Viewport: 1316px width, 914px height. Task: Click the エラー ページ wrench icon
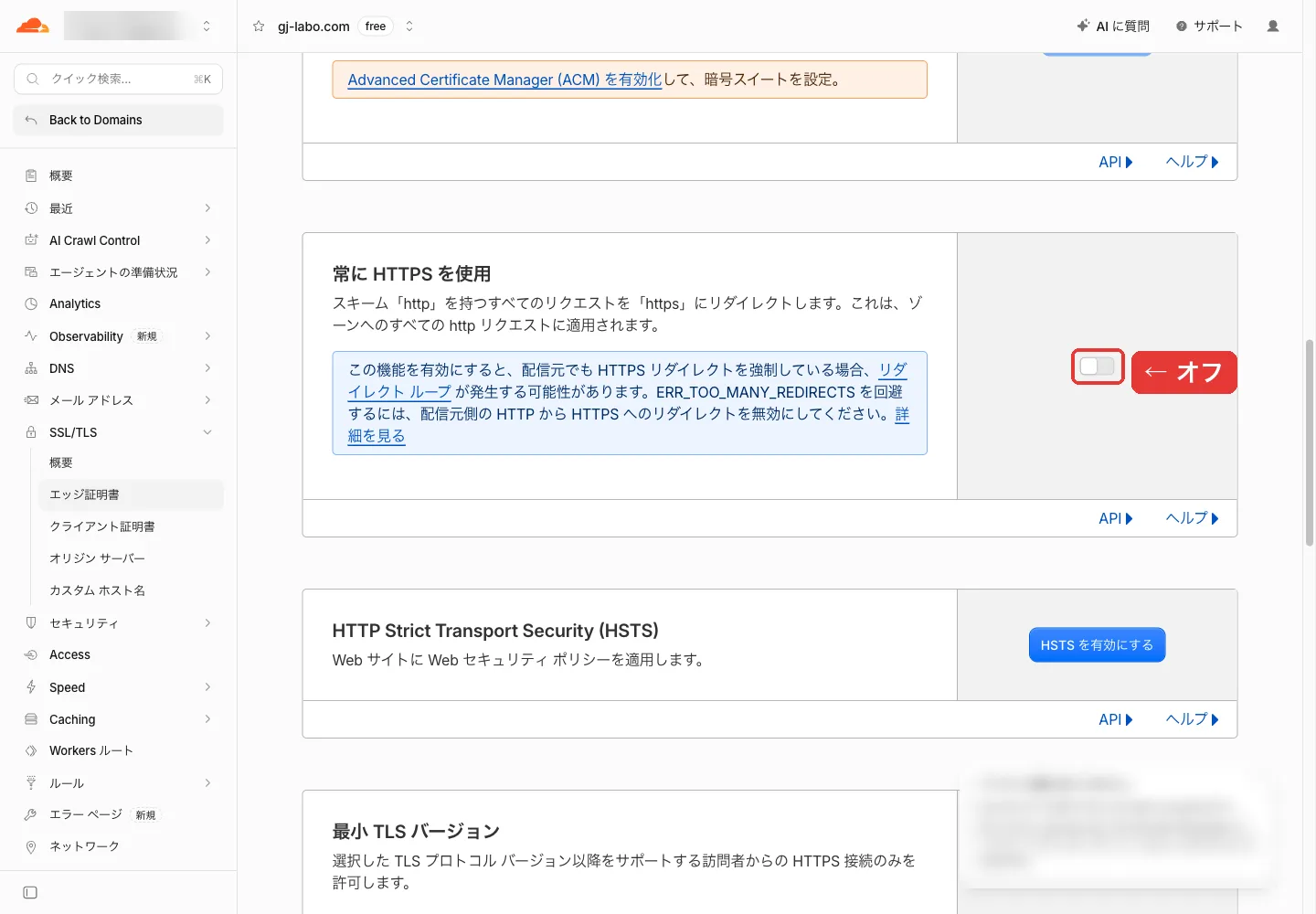(x=31, y=814)
